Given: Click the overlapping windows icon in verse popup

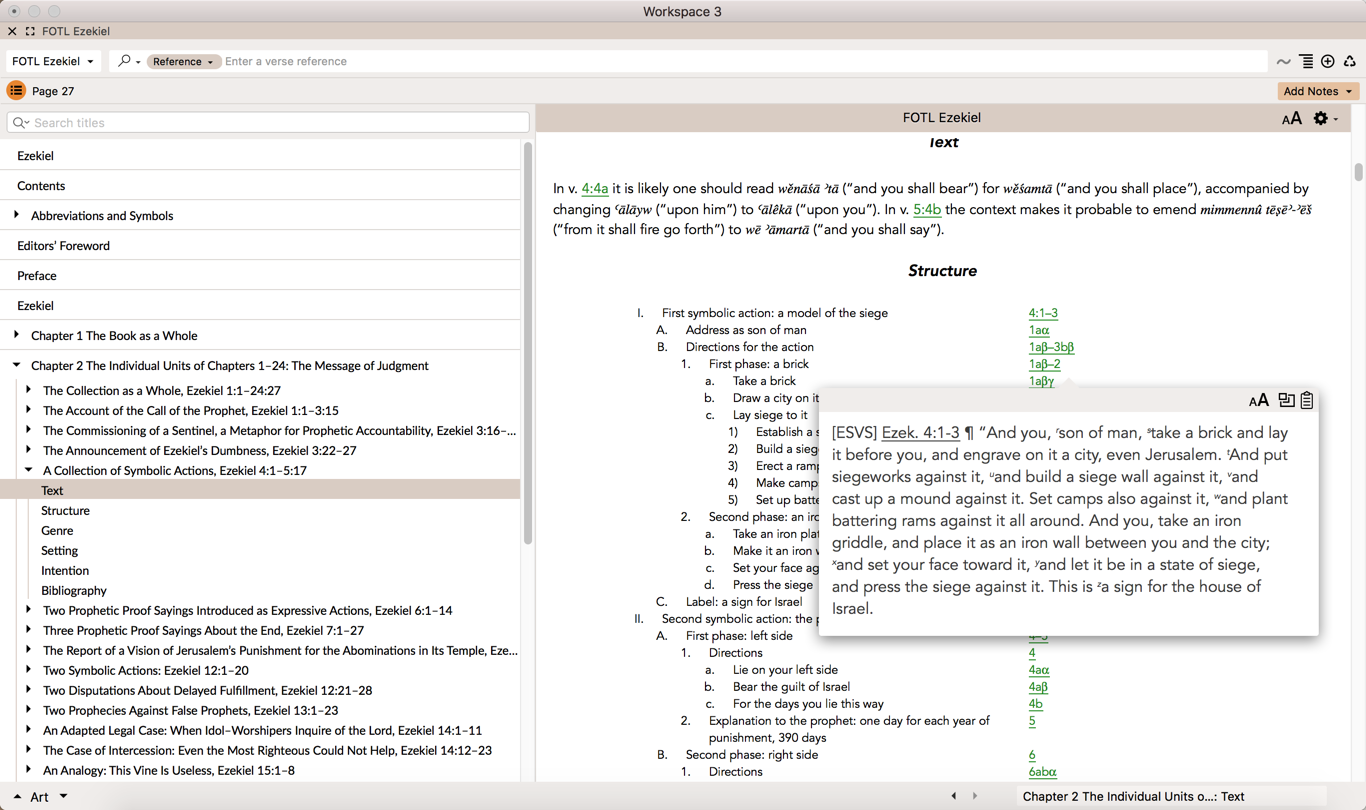Looking at the screenshot, I should tap(1286, 400).
